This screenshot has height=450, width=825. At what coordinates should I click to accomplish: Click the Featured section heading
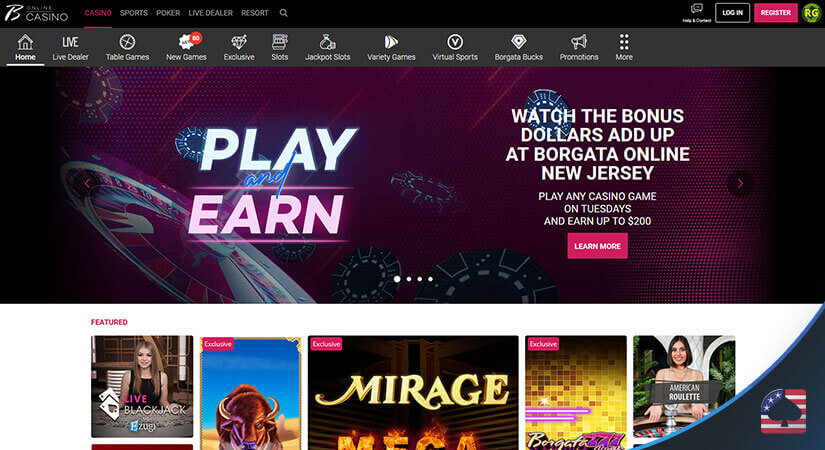(x=109, y=322)
